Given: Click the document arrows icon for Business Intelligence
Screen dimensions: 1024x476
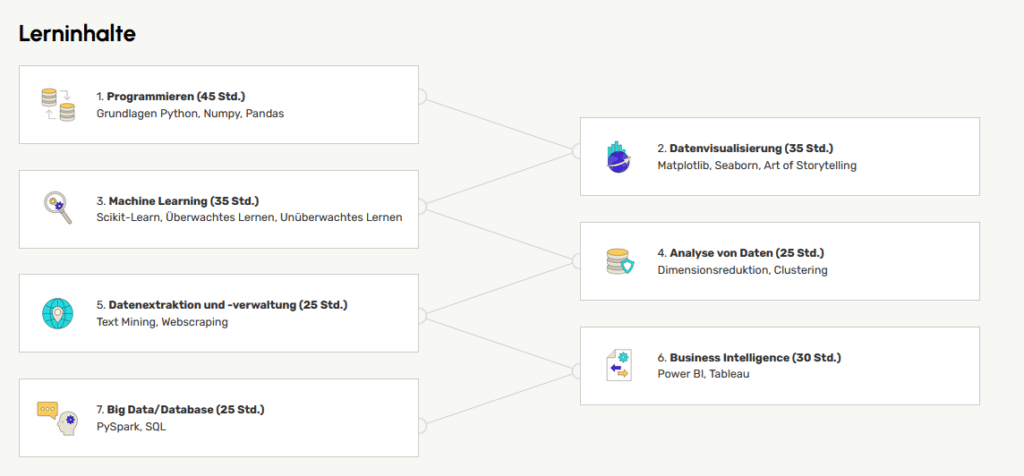Looking at the screenshot, I should point(619,365).
